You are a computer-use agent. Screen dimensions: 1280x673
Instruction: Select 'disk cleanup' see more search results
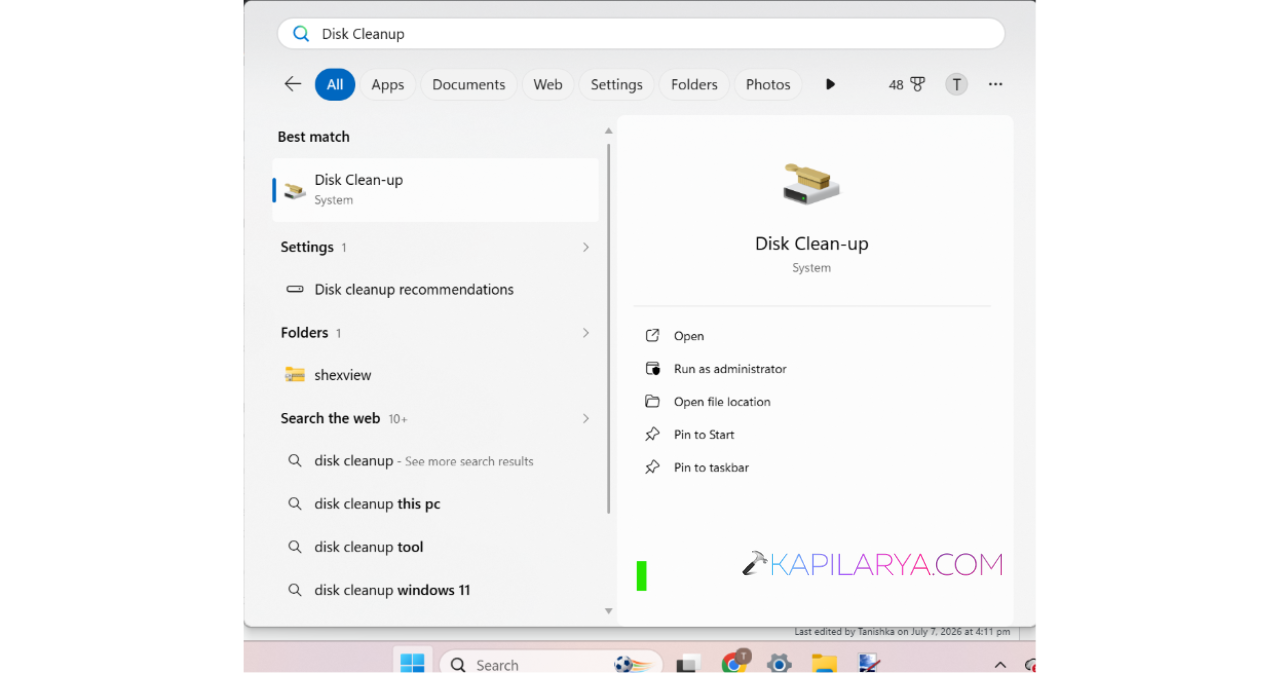point(435,461)
